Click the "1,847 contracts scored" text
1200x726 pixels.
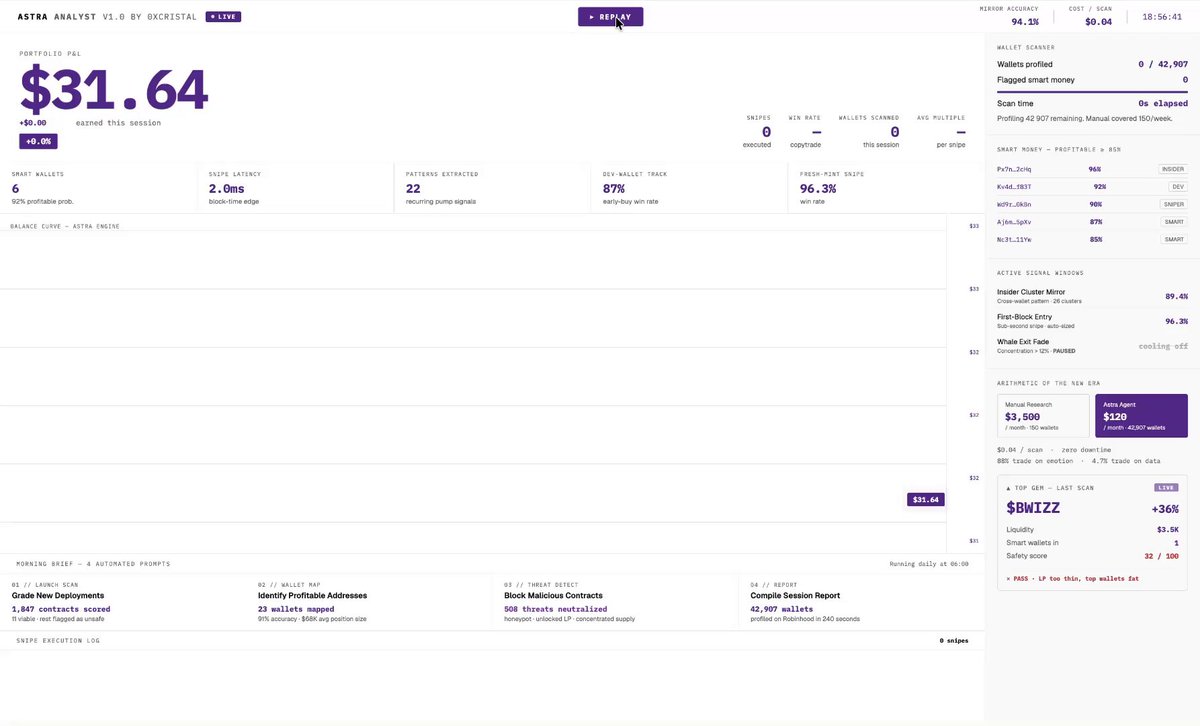pyautogui.click(x=61, y=609)
